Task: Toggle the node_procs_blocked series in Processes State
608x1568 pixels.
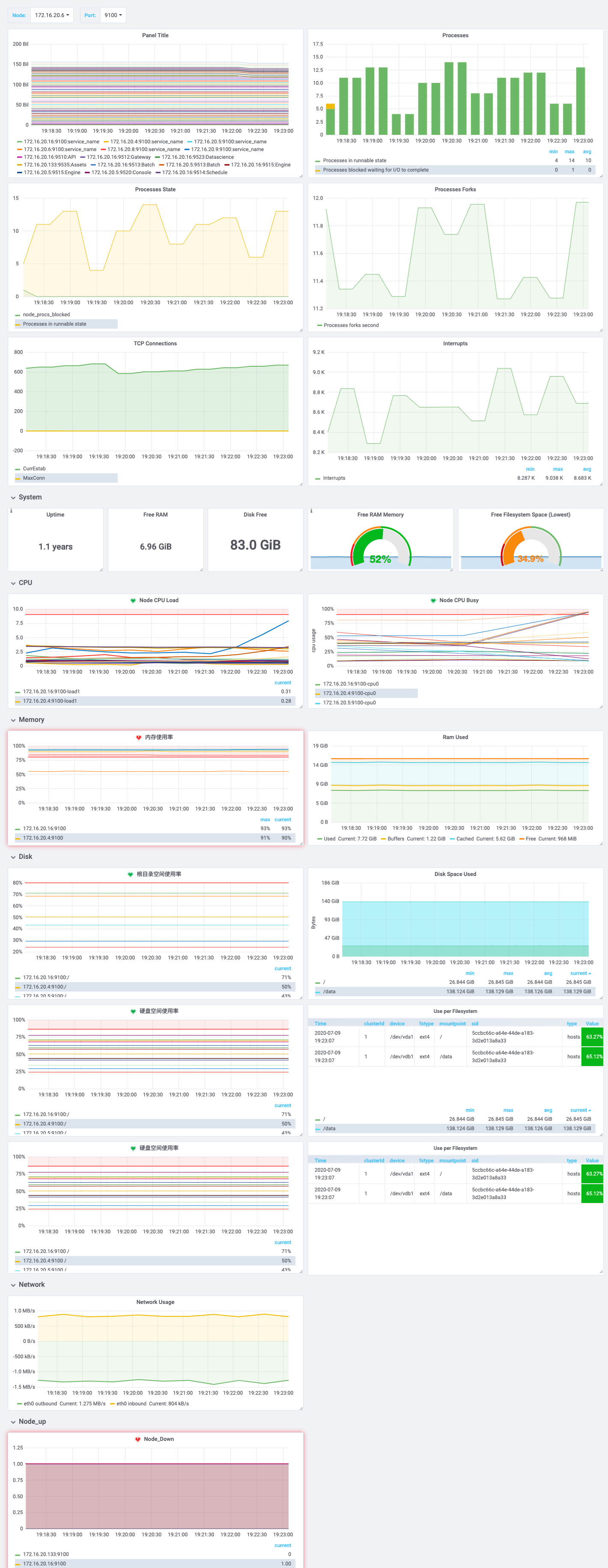Action: [46, 315]
